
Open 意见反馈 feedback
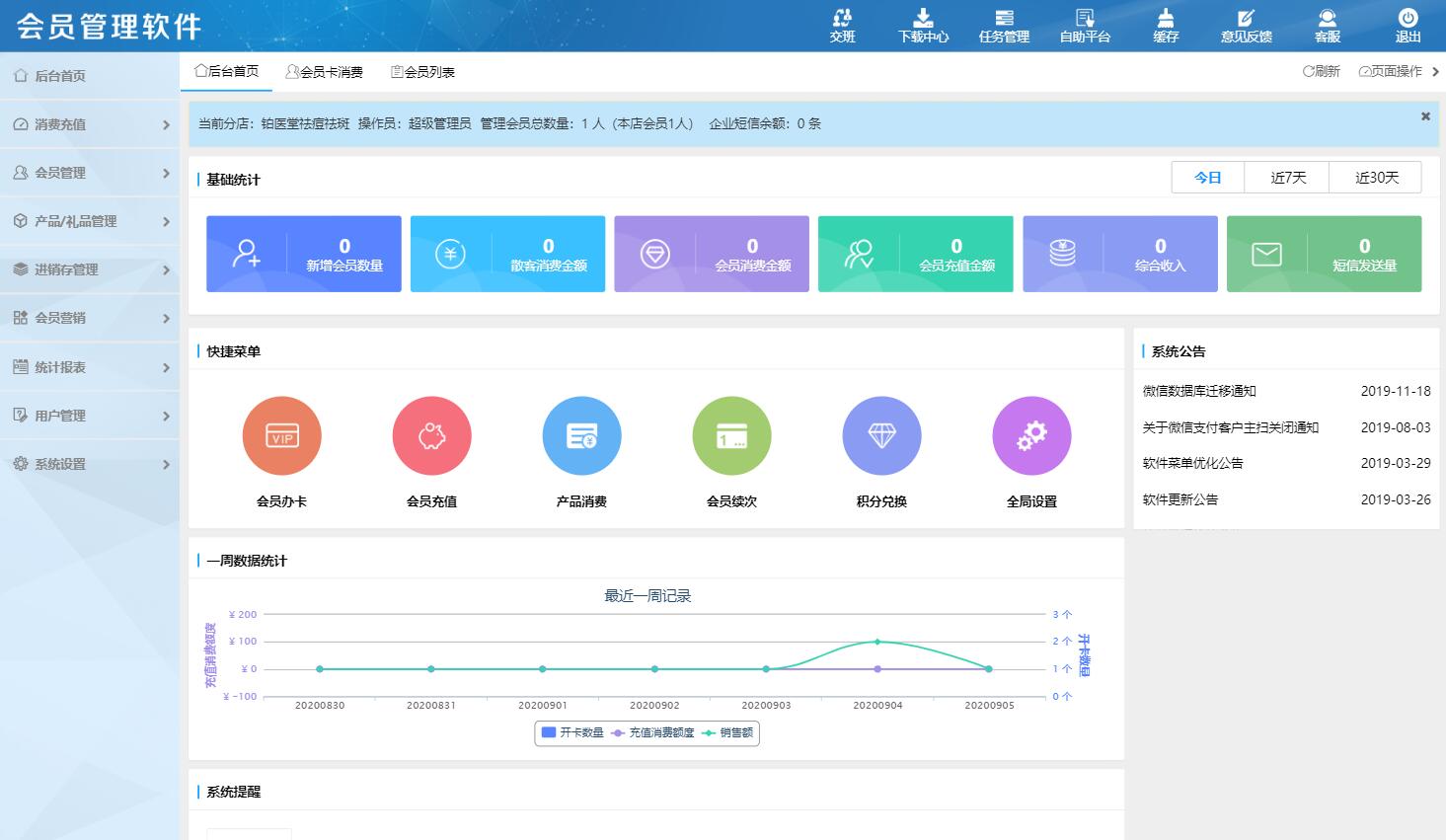1247,26
